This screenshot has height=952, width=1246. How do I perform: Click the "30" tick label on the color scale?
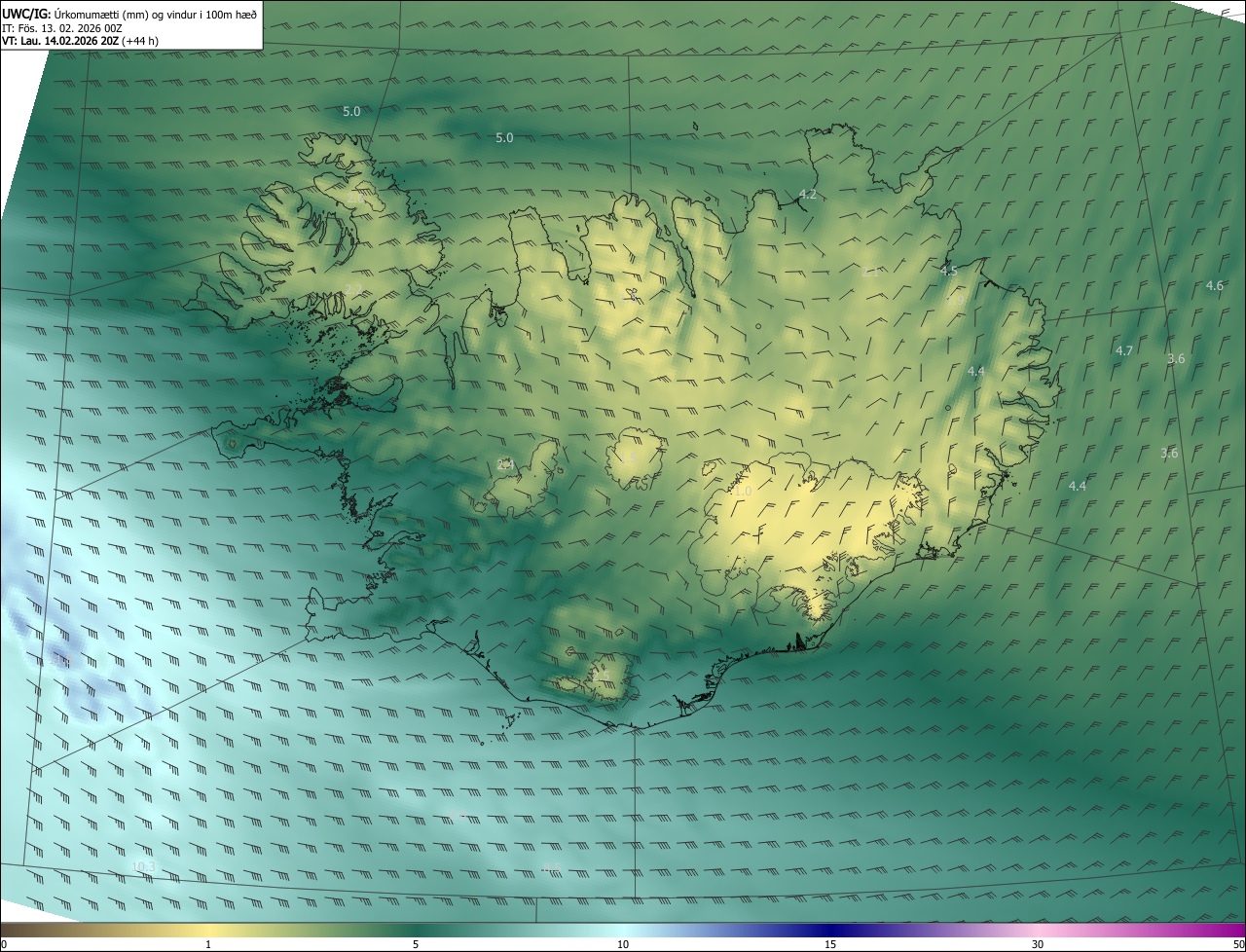coord(1038,944)
